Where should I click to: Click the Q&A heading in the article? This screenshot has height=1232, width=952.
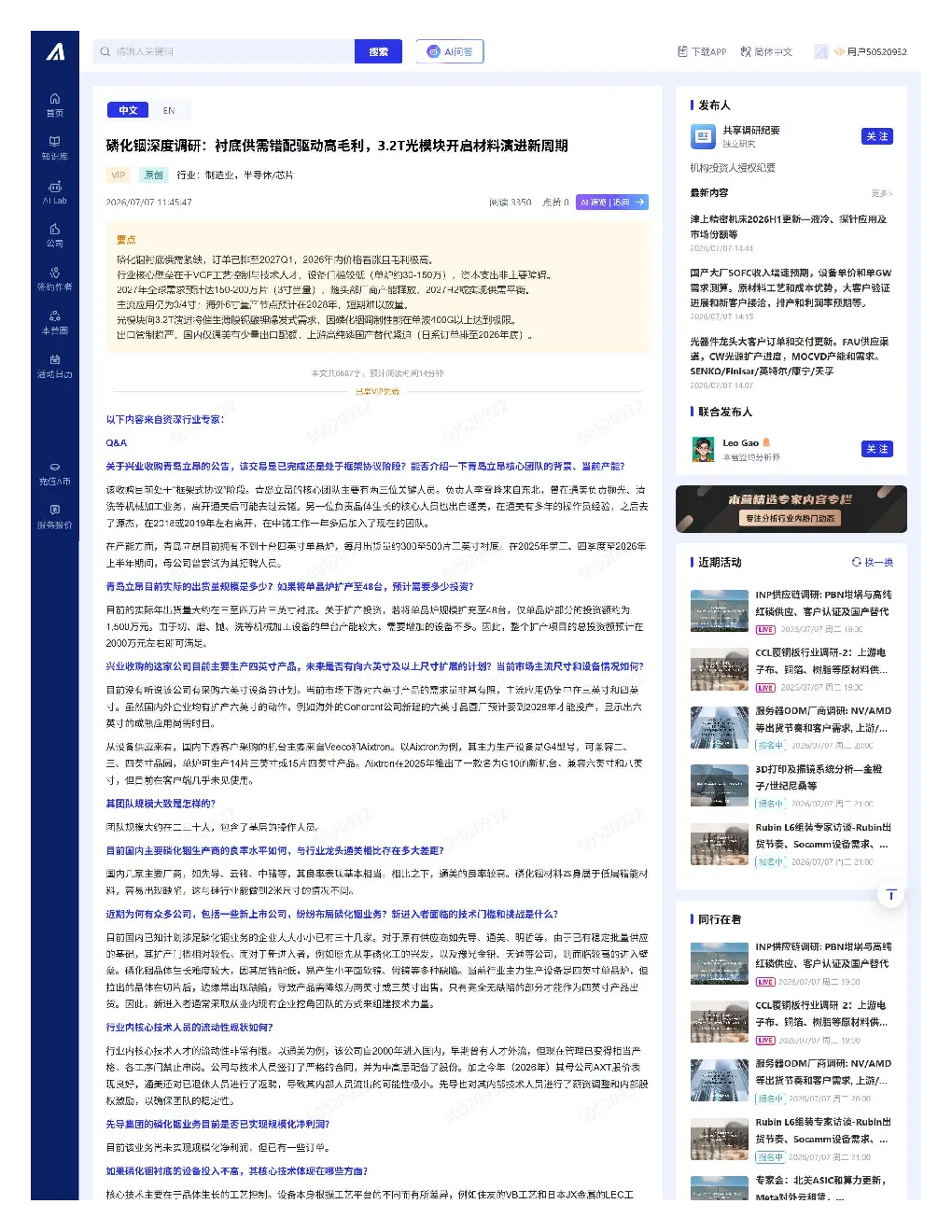tap(117, 442)
